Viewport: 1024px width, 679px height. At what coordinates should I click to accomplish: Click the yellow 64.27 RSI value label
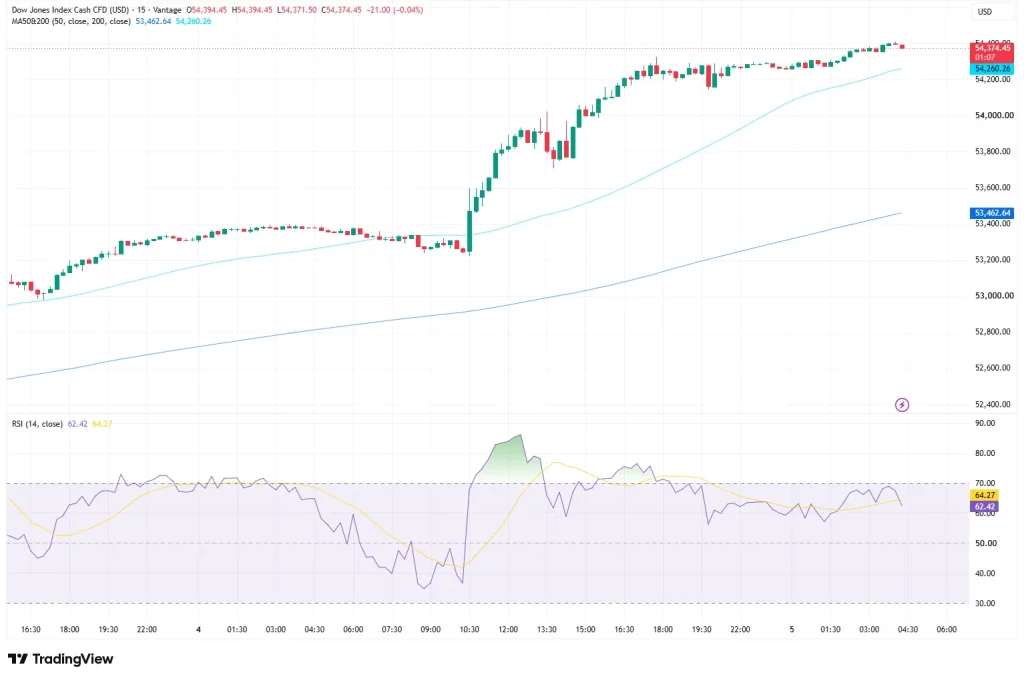[985, 495]
